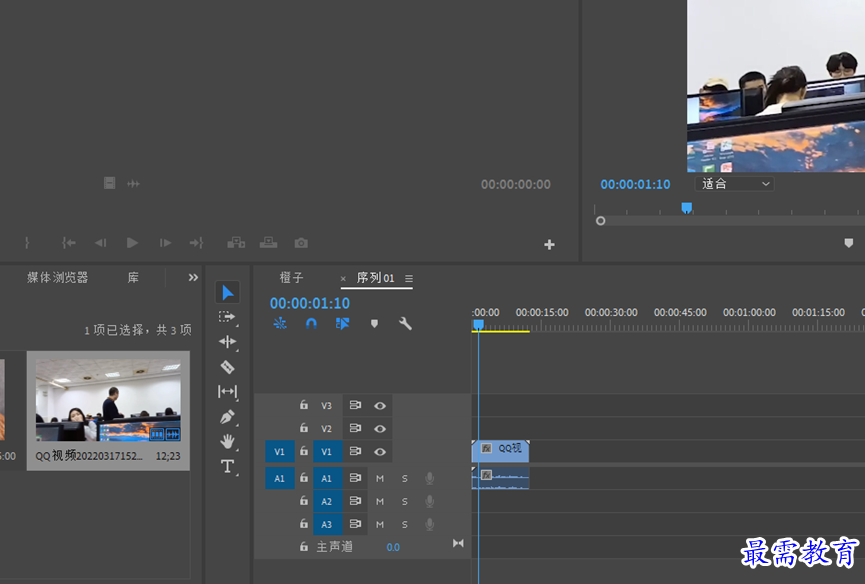This screenshot has height=584, width=865.
Task: Mute the A1 audio track
Action: click(380, 479)
